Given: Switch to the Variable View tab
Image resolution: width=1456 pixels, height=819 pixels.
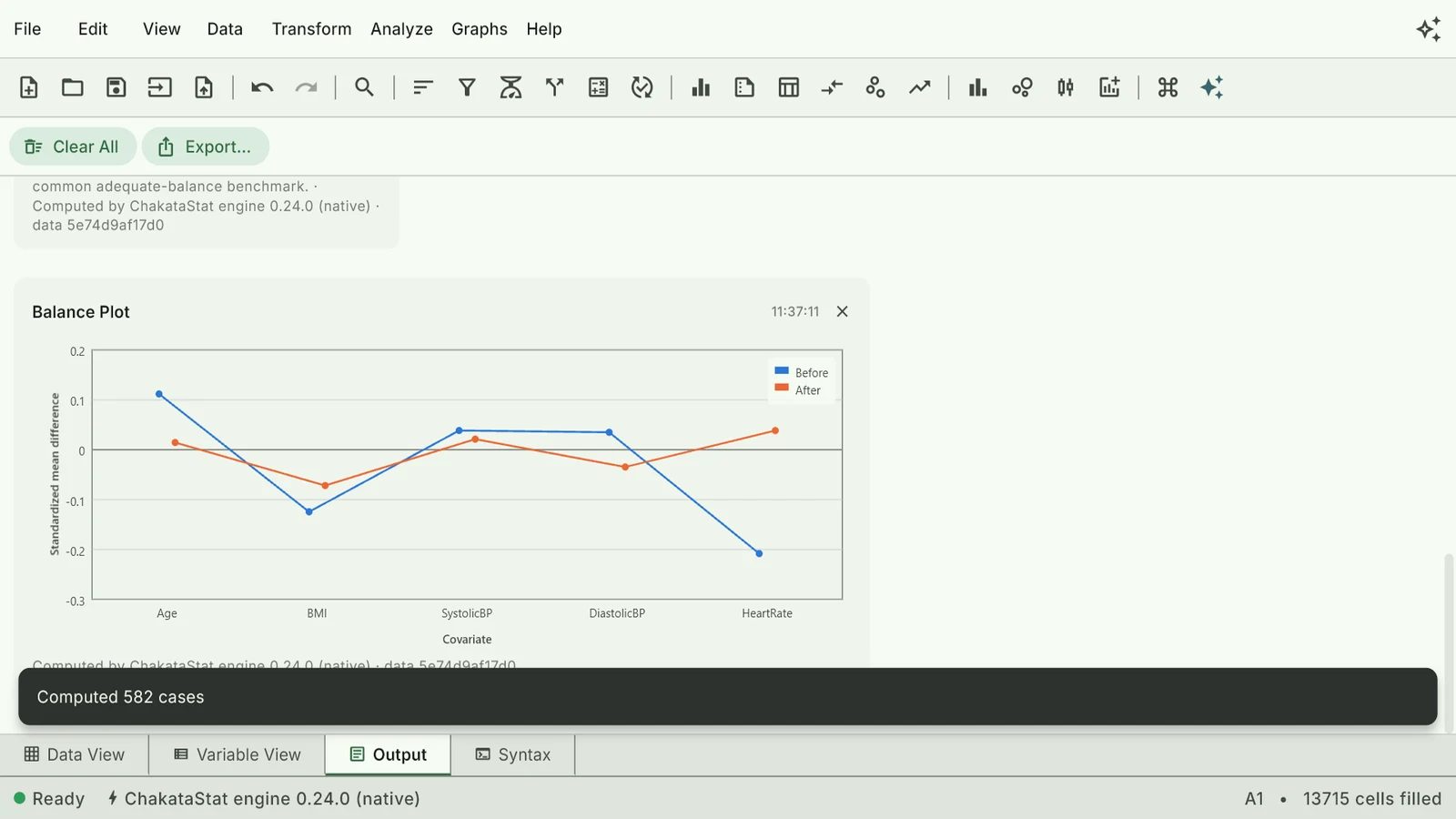Looking at the screenshot, I should pyautogui.click(x=237, y=754).
